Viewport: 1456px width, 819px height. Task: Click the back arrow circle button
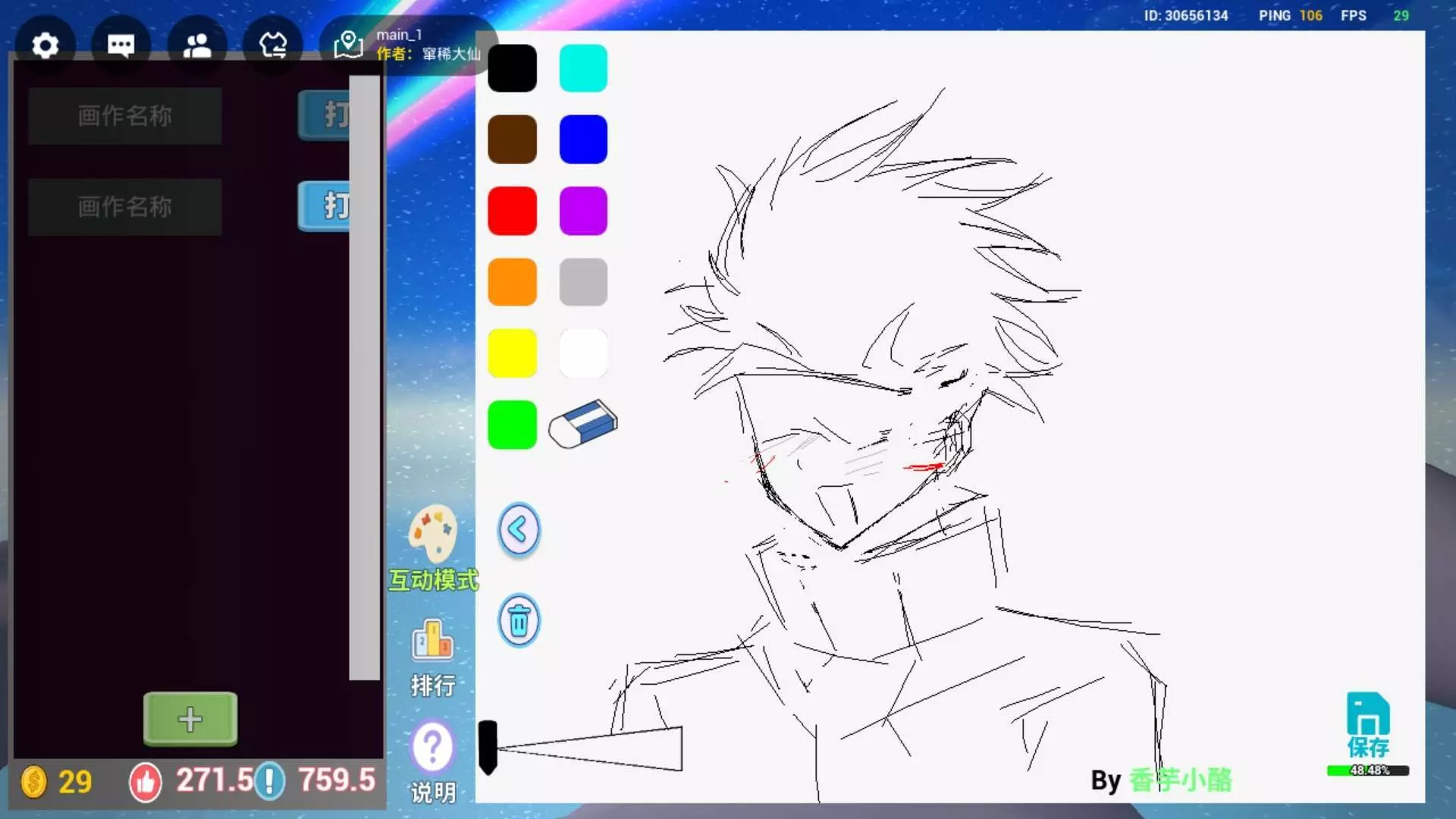click(x=519, y=530)
